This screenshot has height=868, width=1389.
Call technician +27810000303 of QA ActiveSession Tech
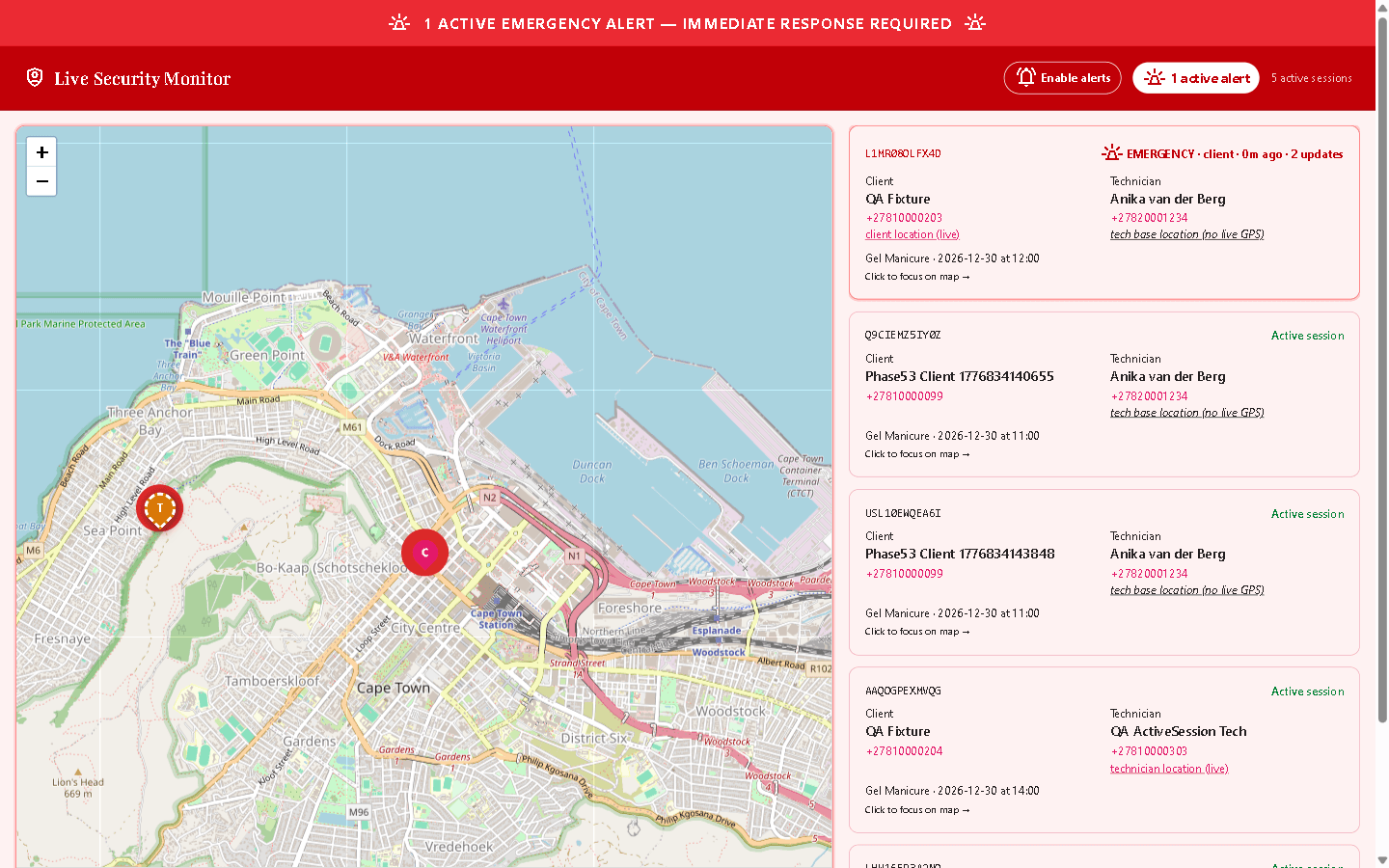[x=1149, y=751]
